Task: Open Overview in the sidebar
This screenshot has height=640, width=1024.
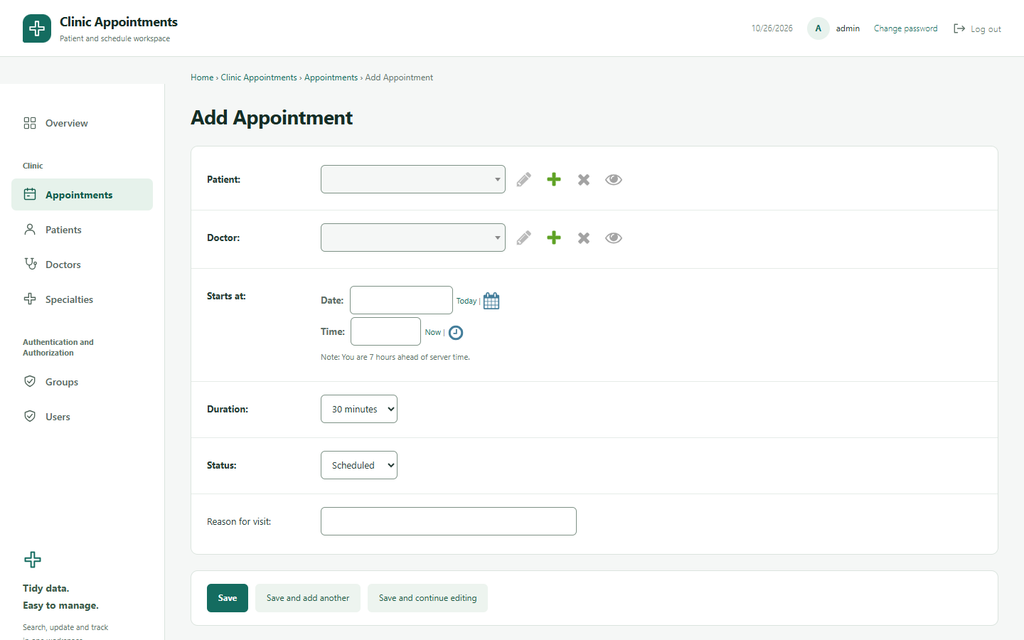Action: (82, 123)
